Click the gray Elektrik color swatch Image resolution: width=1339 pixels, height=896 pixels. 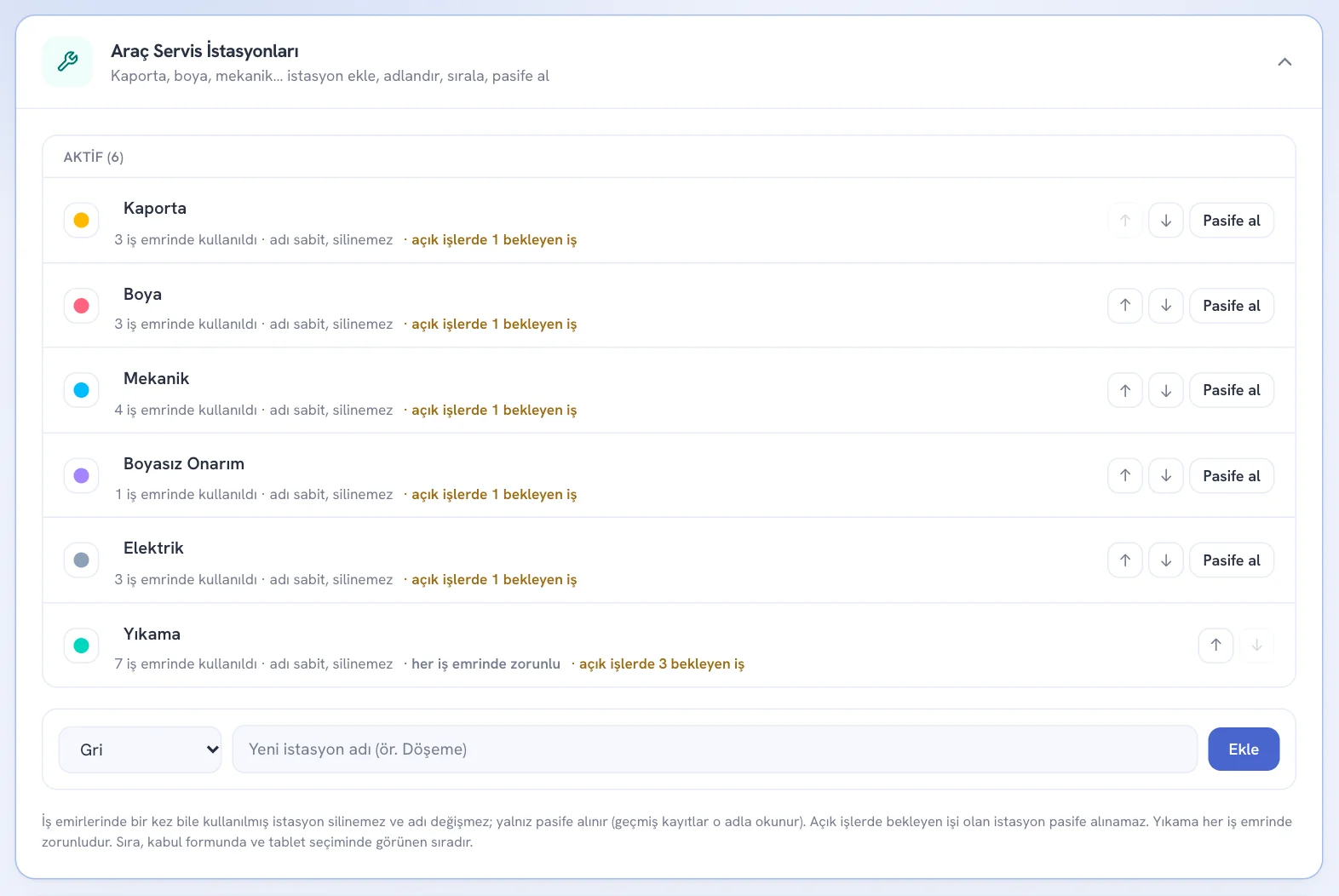point(82,560)
